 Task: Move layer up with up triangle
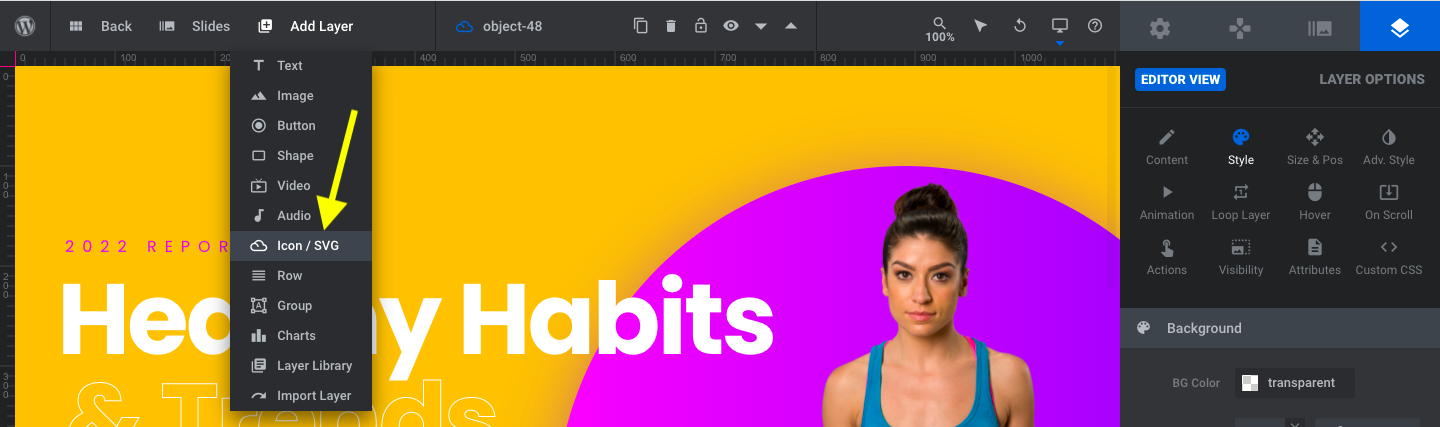791,26
